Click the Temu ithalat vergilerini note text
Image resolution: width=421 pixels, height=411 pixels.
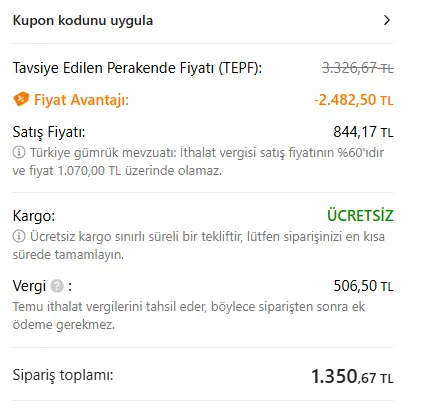coord(189,315)
